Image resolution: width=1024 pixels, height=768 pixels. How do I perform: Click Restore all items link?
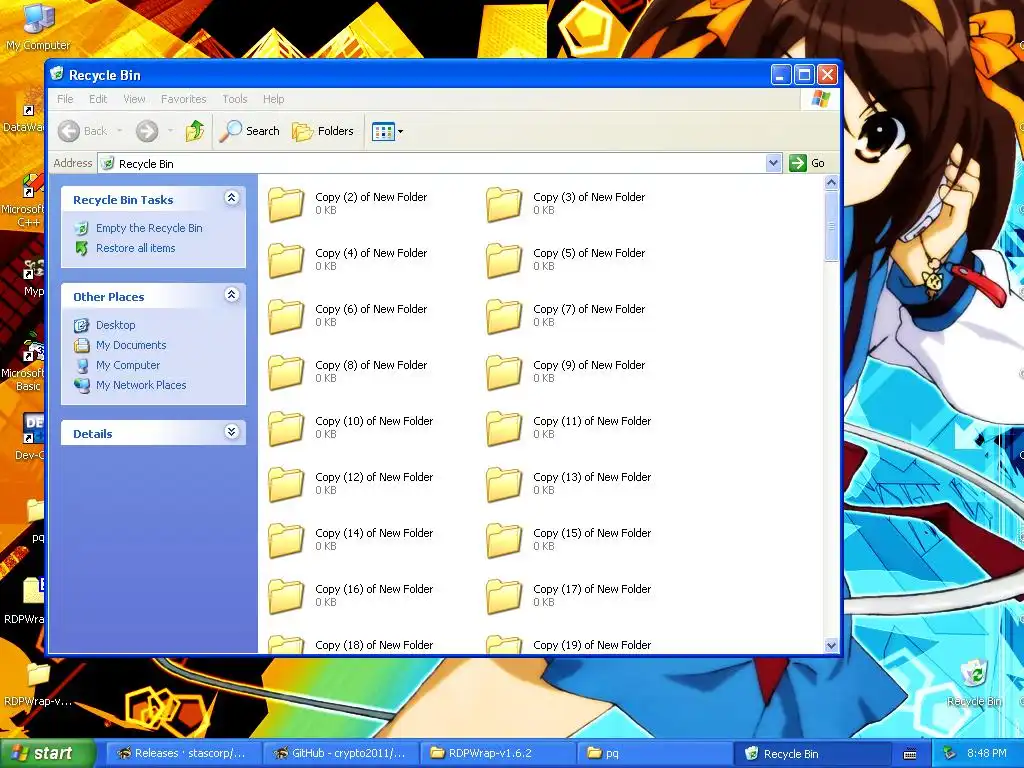click(135, 248)
